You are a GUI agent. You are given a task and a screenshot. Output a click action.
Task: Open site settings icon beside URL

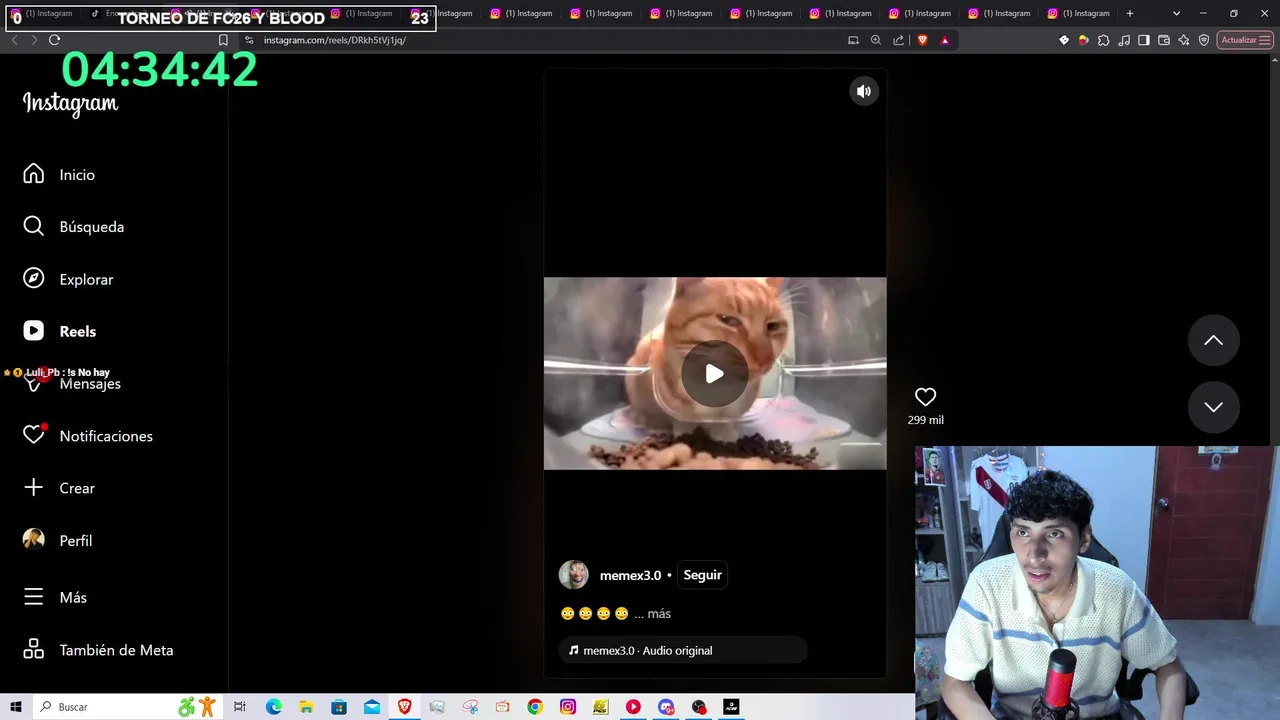point(249,40)
